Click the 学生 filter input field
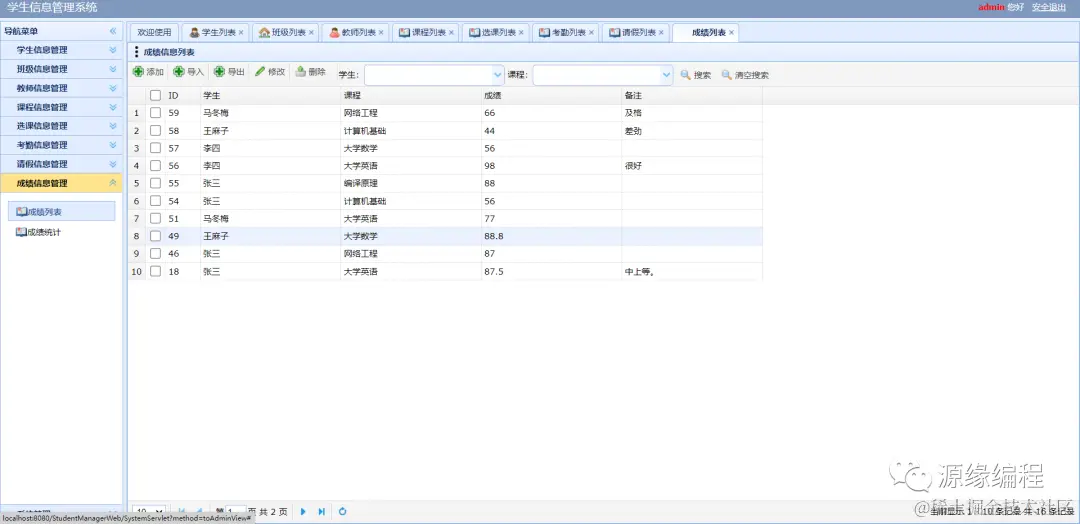The width and height of the screenshot is (1080, 524). point(428,75)
